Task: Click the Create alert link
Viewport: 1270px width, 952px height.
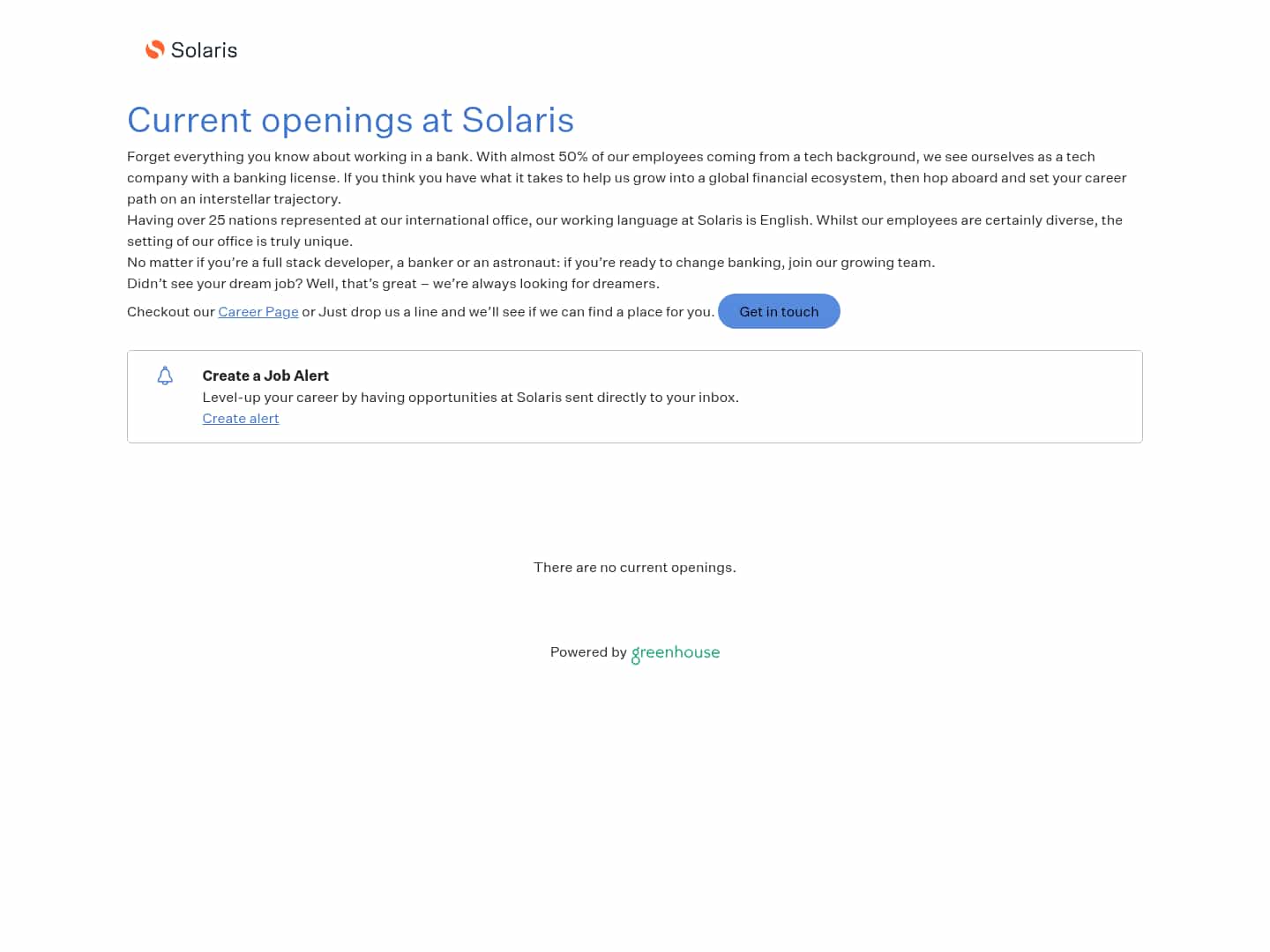Action: pos(241,418)
